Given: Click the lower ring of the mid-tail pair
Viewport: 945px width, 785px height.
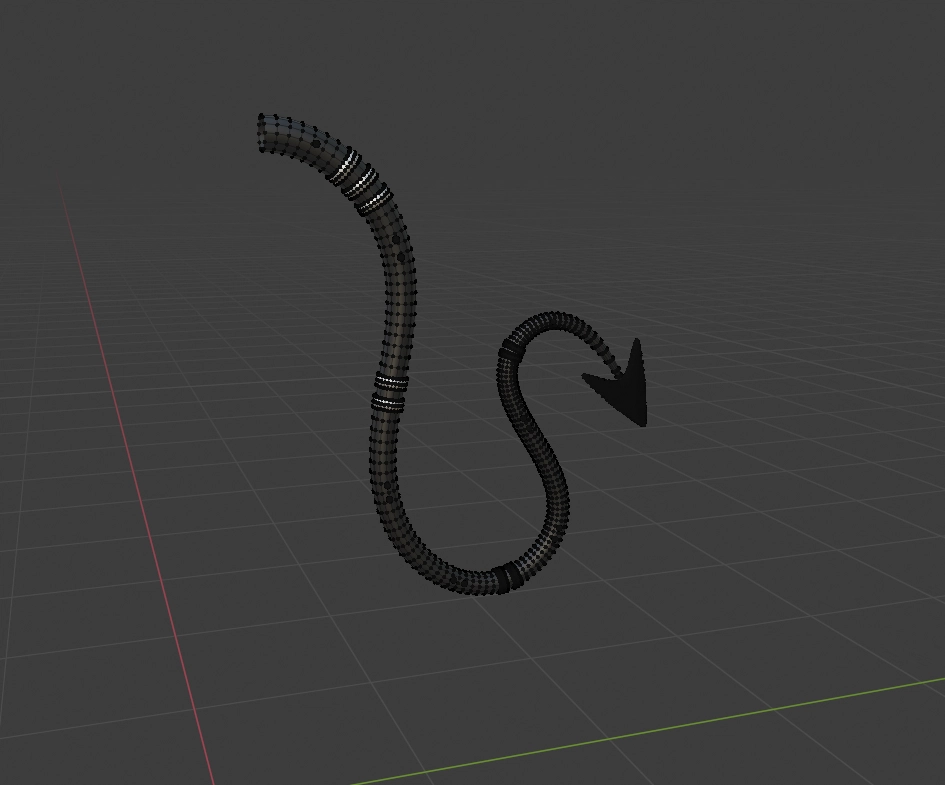Looking at the screenshot, I should (388, 402).
